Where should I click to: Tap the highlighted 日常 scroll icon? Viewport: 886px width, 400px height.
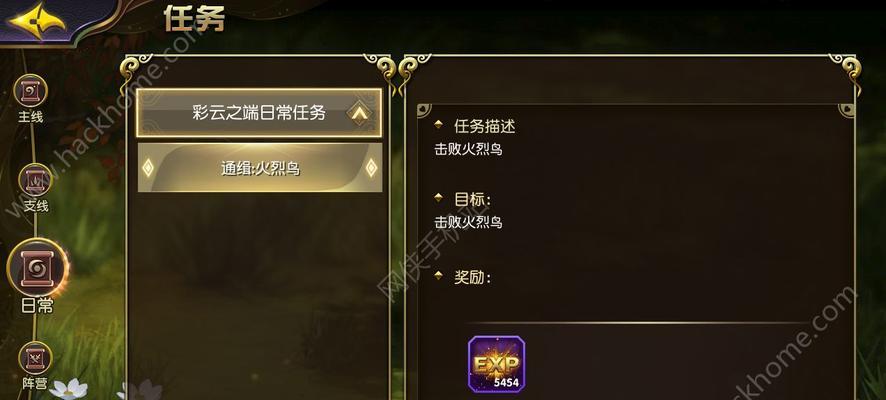37,267
